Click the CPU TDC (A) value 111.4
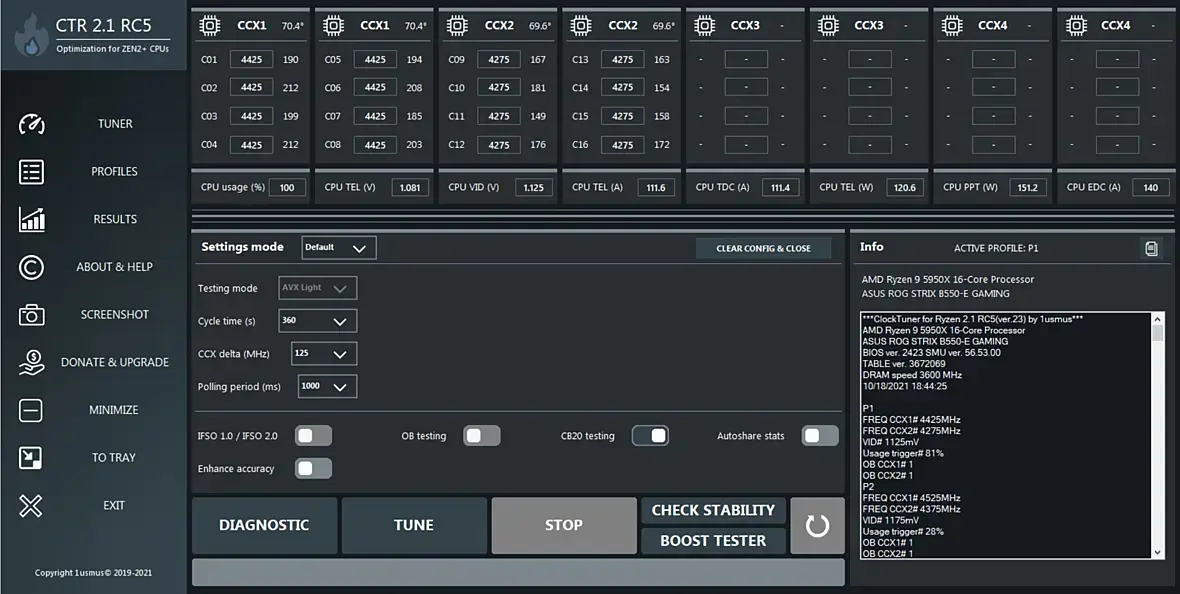Viewport: 1180px width, 594px height. (780, 187)
